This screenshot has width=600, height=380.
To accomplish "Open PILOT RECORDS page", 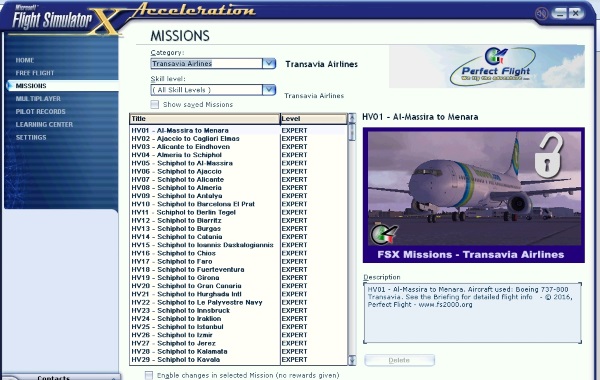I will [x=41, y=111].
